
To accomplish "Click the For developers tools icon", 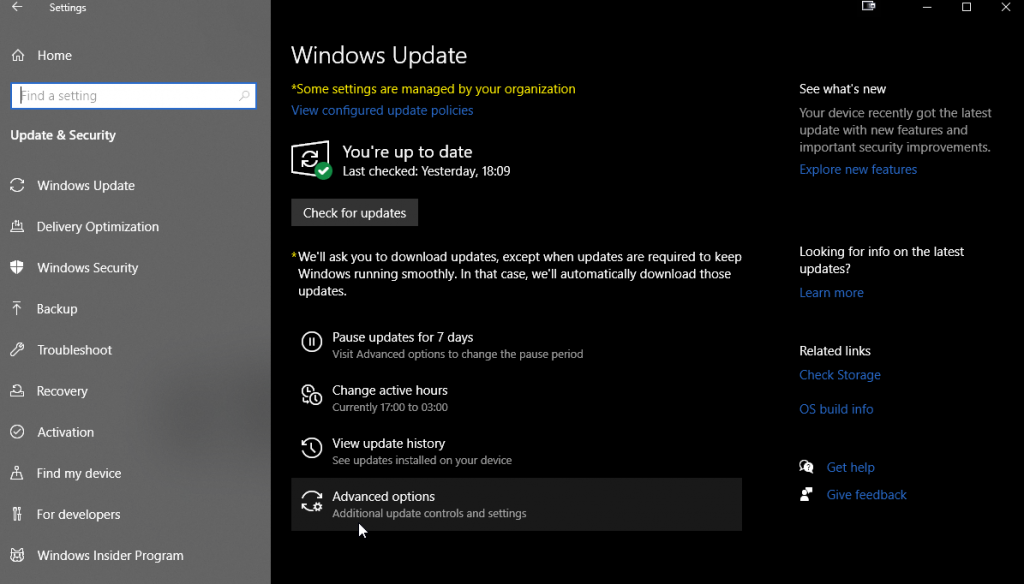I will (x=17, y=514).
